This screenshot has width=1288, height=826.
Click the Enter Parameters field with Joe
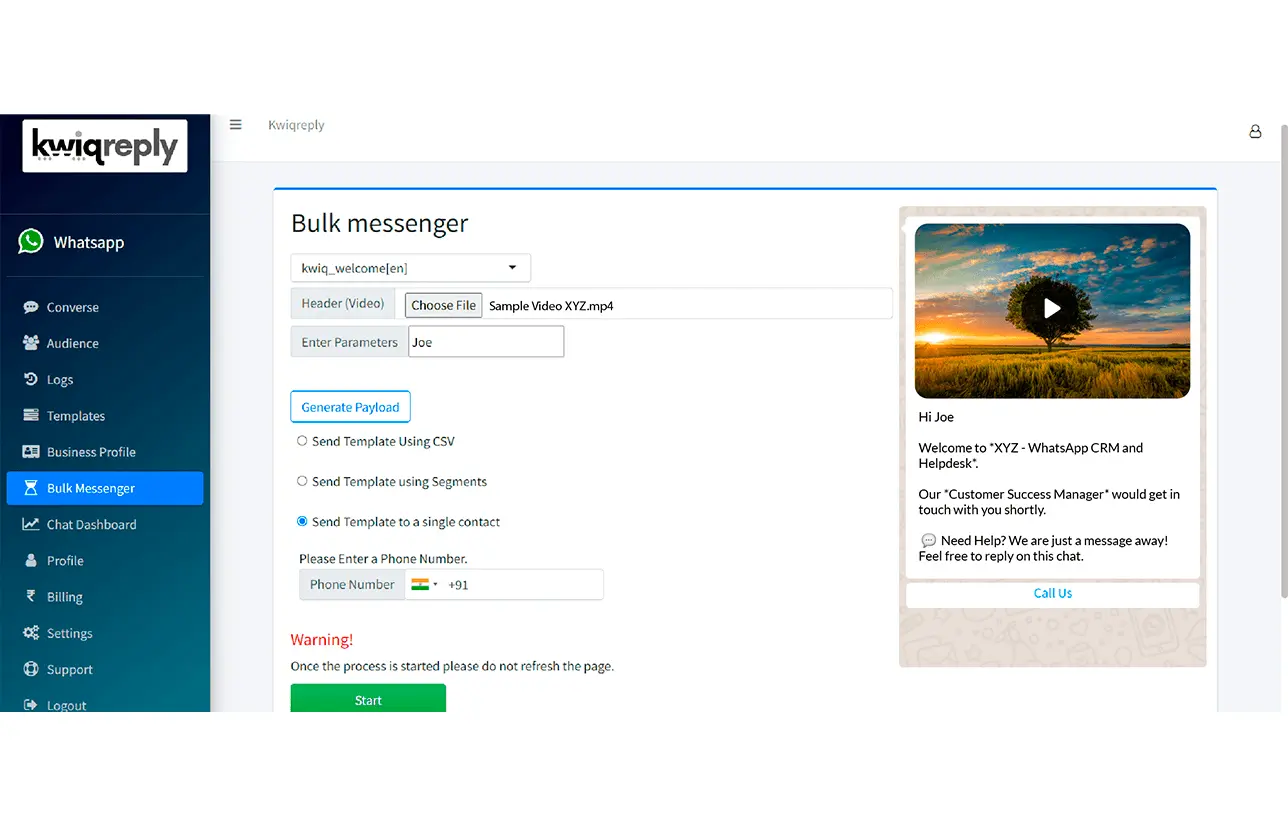[x=485, y=341]
